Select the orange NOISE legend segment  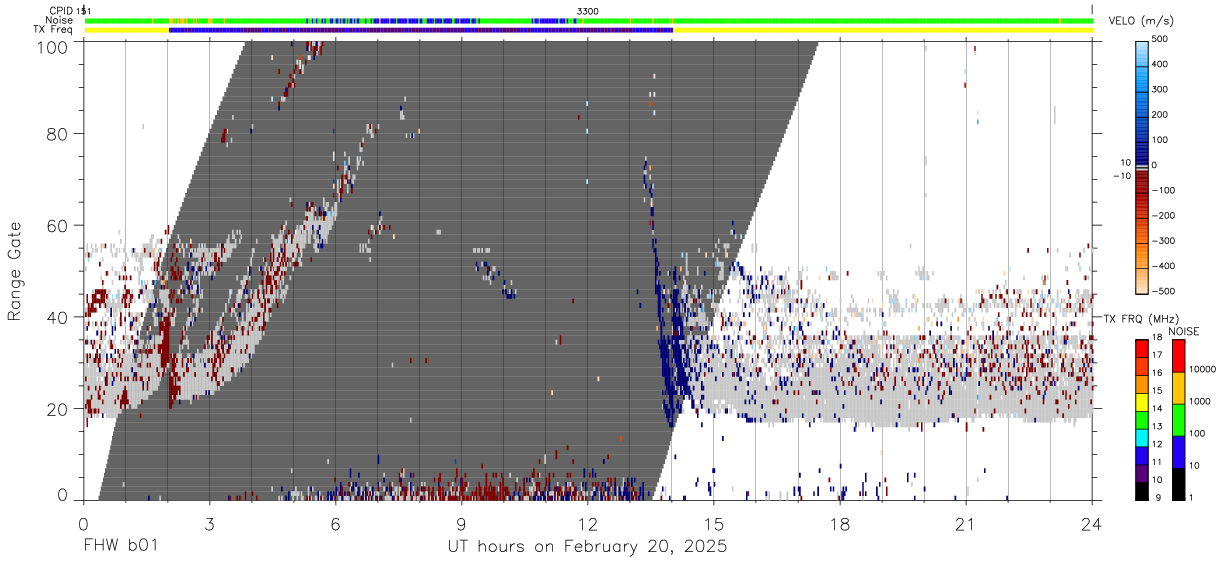pyautogui.click(x=1177, y=388)
